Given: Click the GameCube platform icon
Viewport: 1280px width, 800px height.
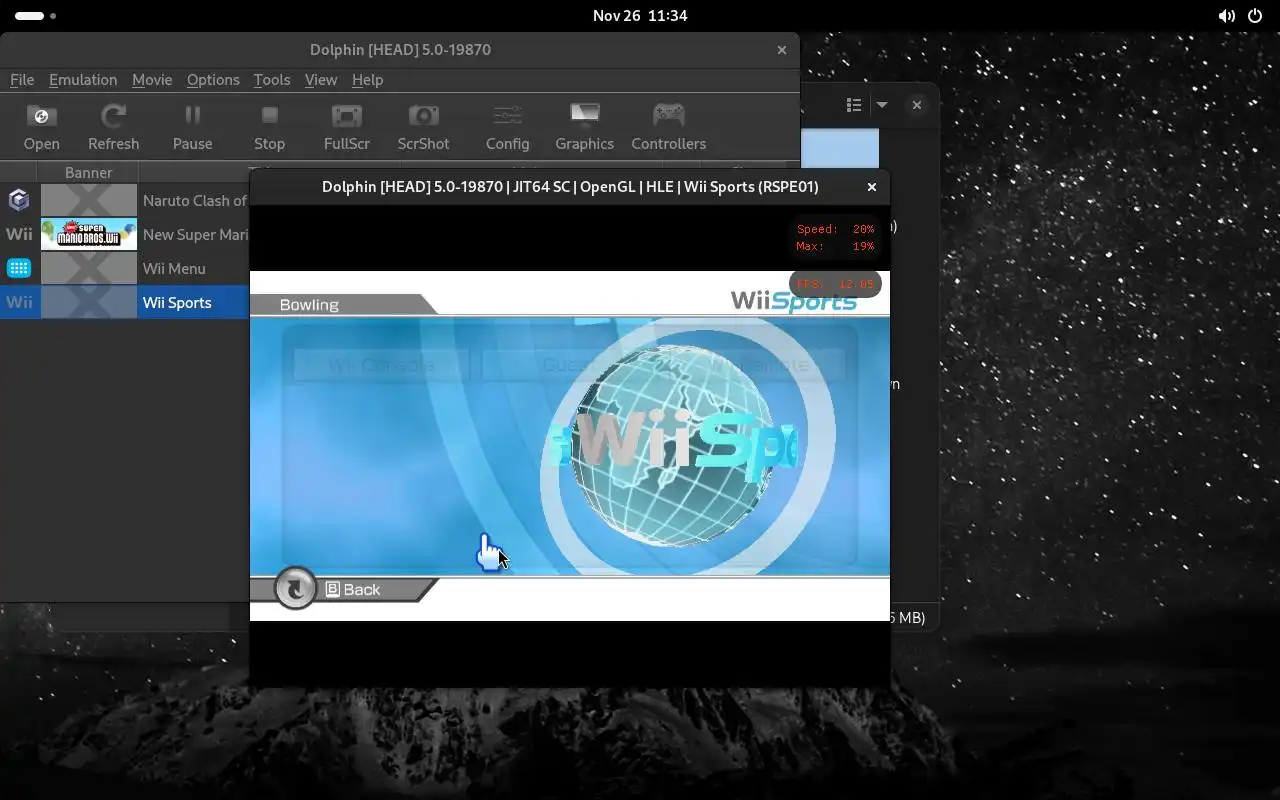Looking at the screenshot, I should 19,200.
